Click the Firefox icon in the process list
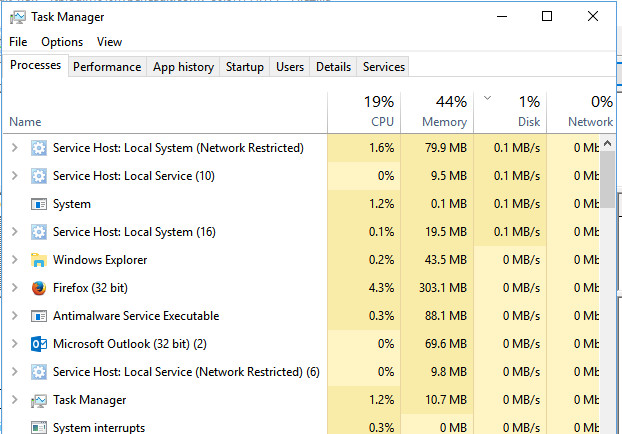Viewport: 622px width, 434px height. coord(39,288)
